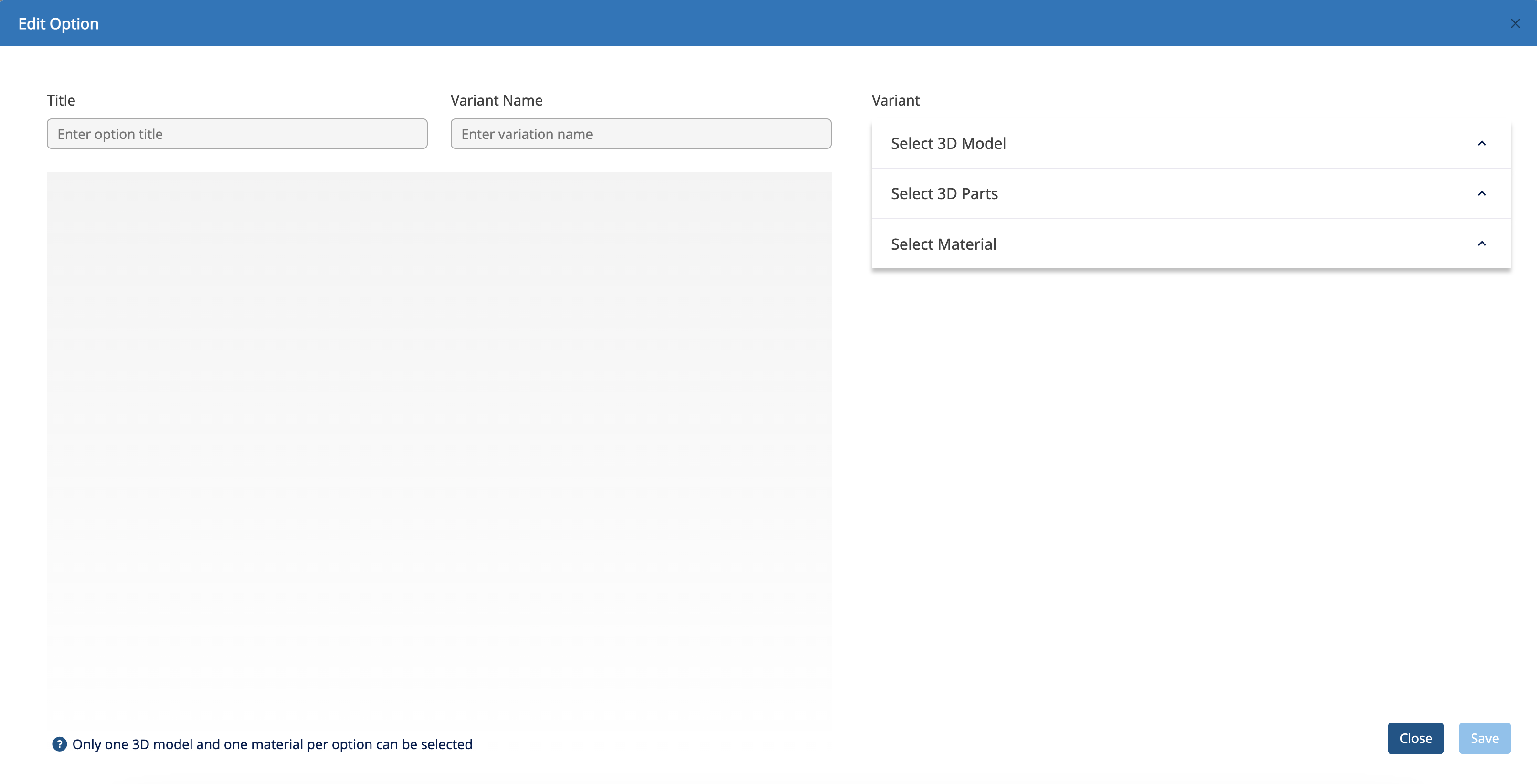Screen dimensions: 1537x784
Task: Focus the Enter variation name field
Action: [641, 134]
